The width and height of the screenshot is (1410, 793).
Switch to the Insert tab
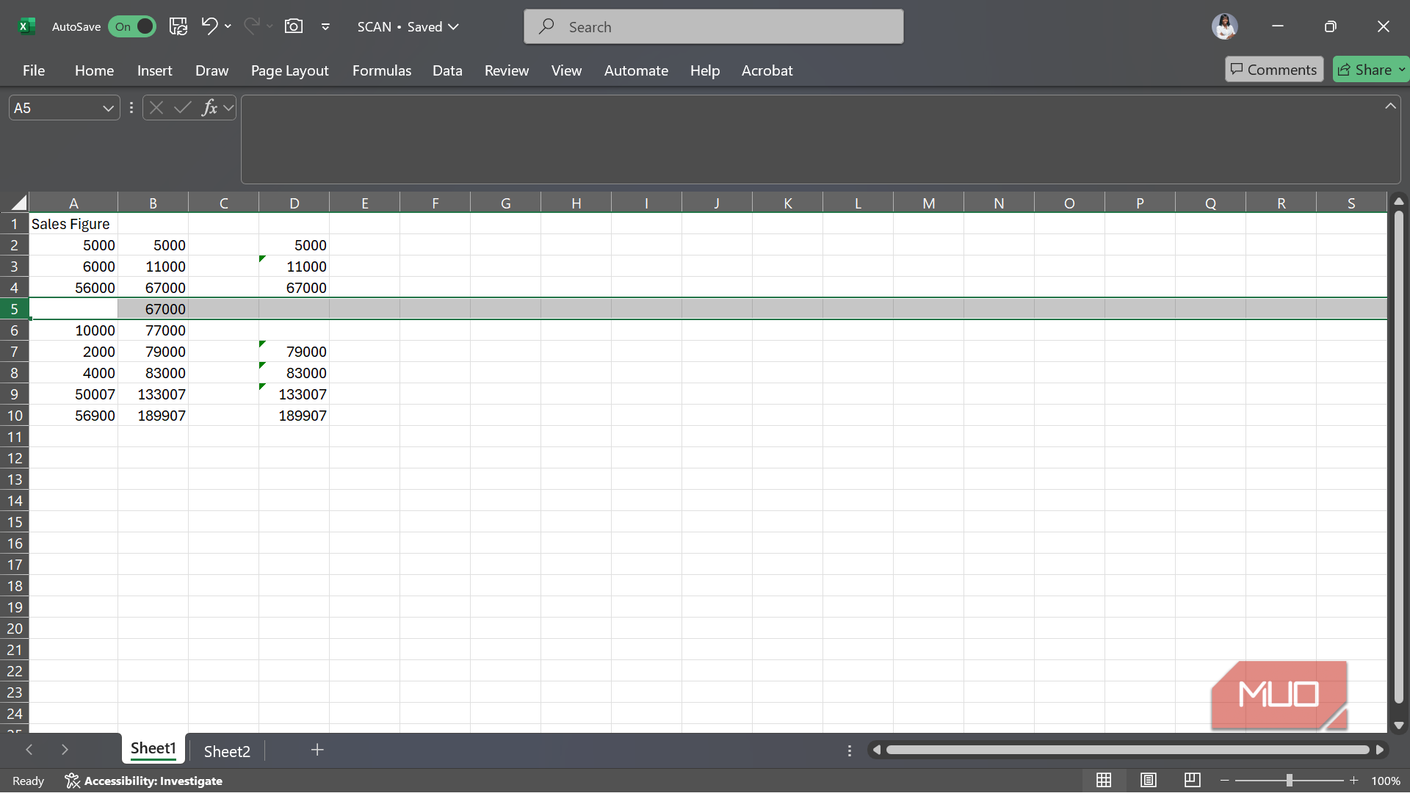pos(155,70)
